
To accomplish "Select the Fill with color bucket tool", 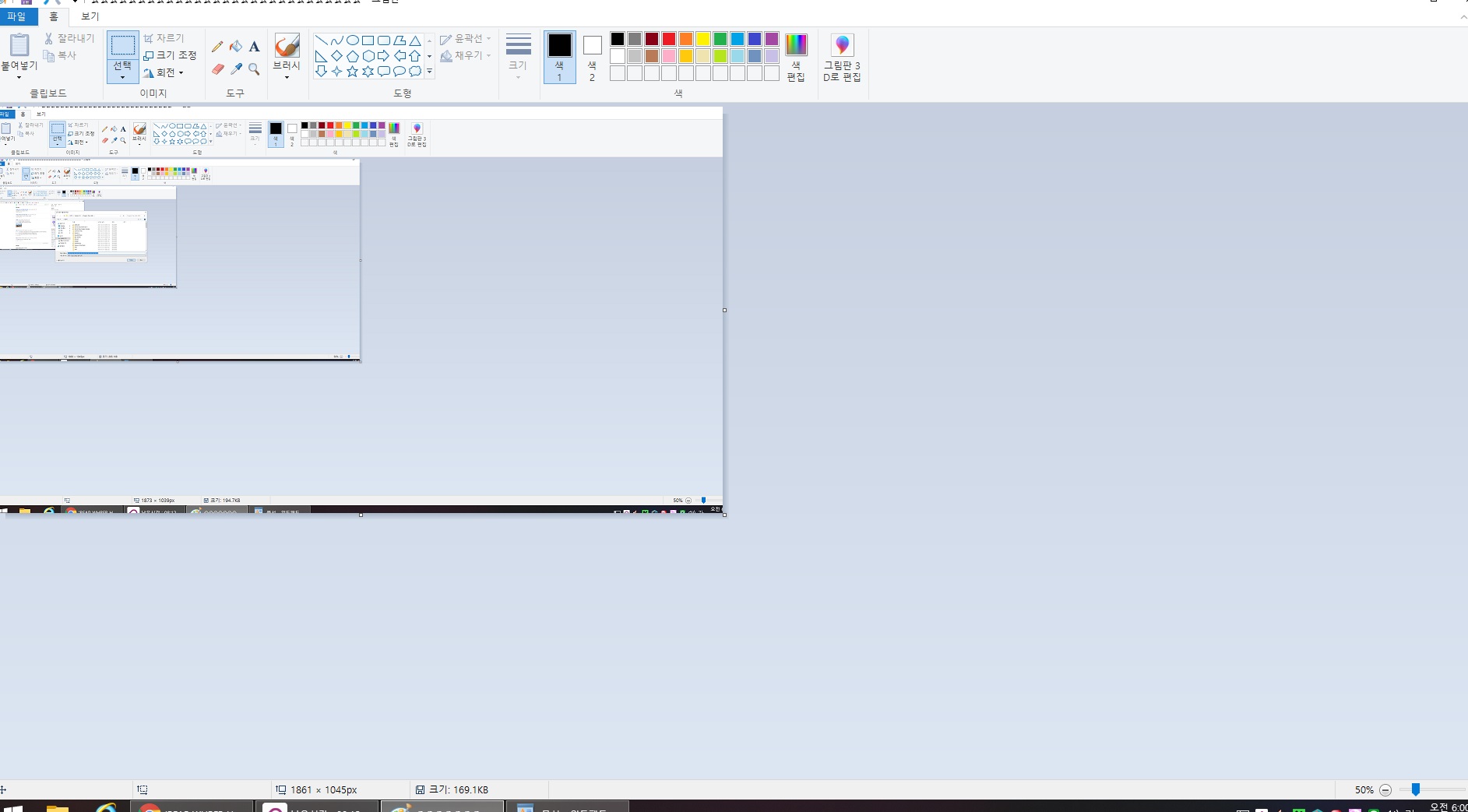I will 236,47.
